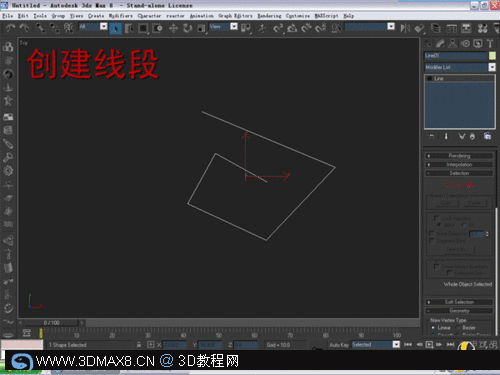Switch to Motion command panel tab
Image resolution: width=500 pixels, height=375 pixels.
click(465, 44)
